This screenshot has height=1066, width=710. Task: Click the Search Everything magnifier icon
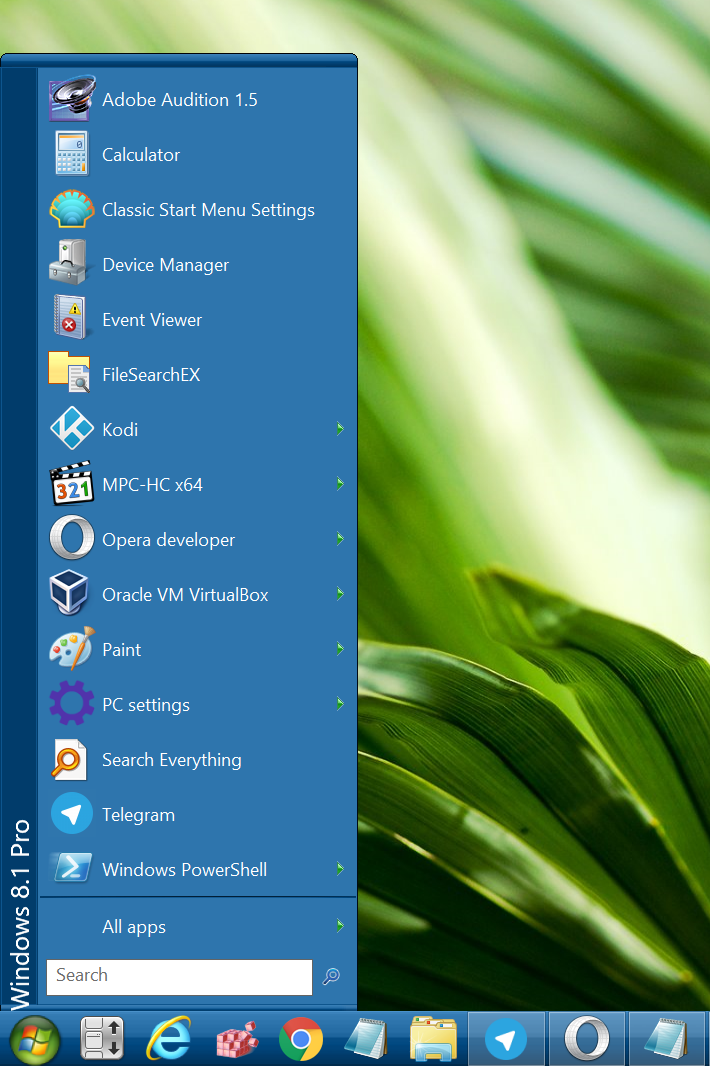tap(69, 759)
